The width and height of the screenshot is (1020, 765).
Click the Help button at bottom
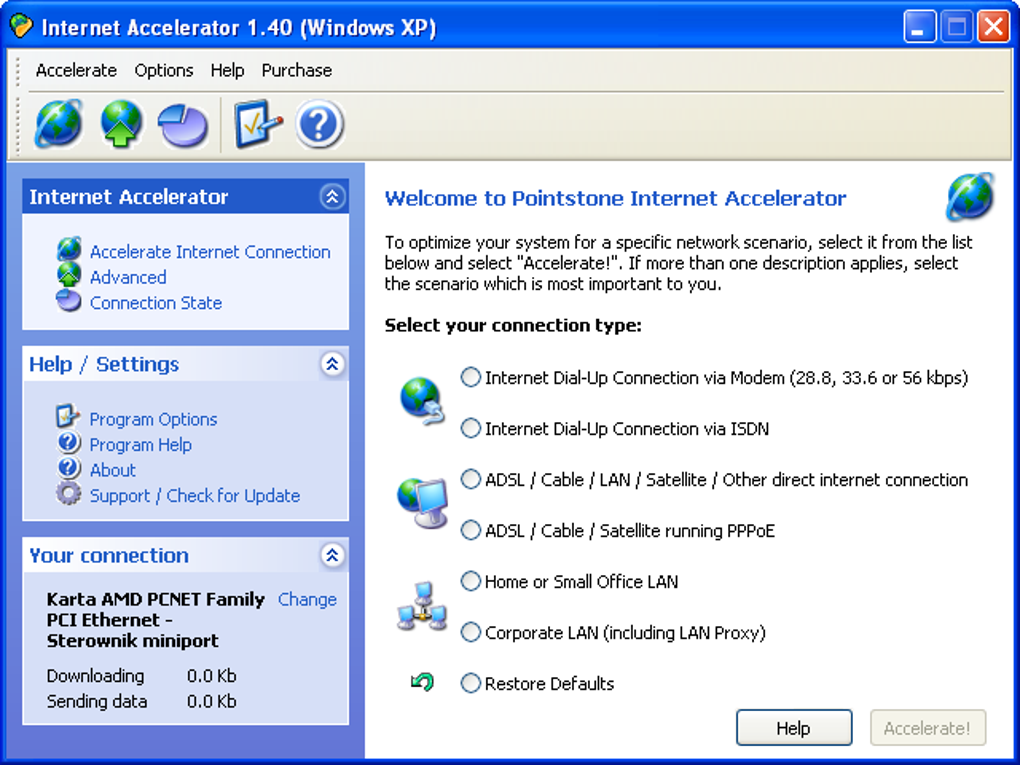click(794, 728)
